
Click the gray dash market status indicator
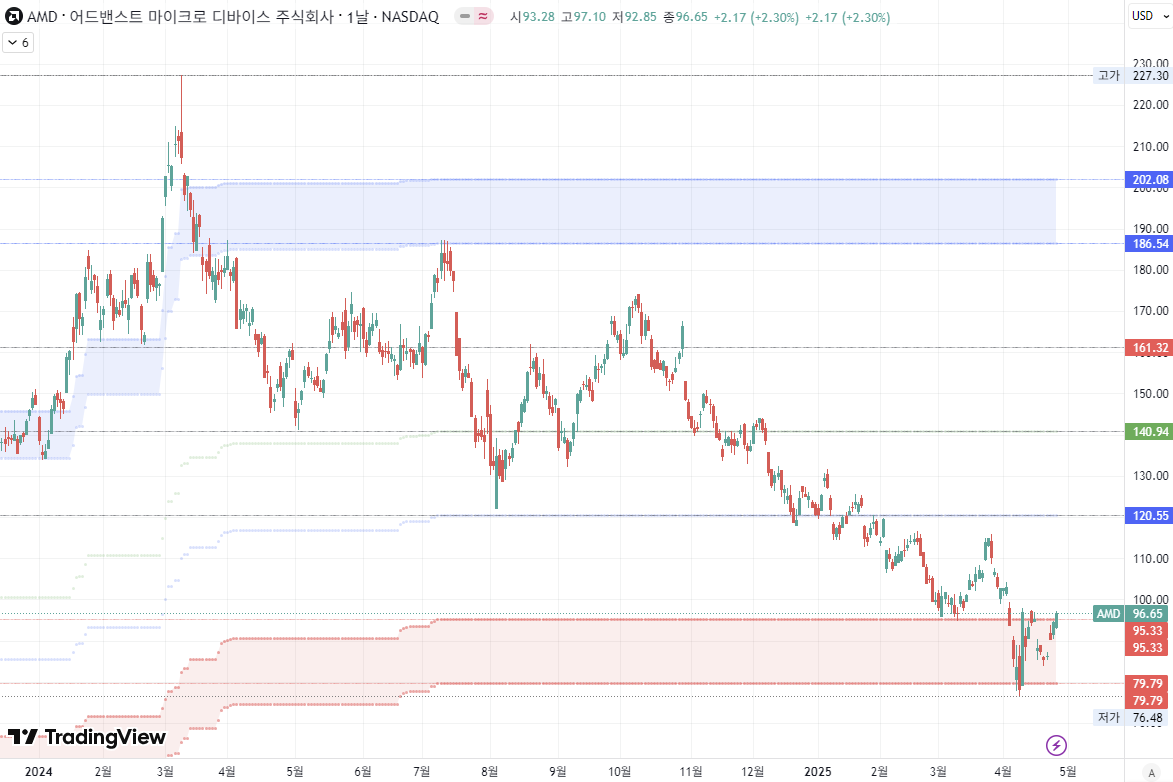tap(465, 16)
